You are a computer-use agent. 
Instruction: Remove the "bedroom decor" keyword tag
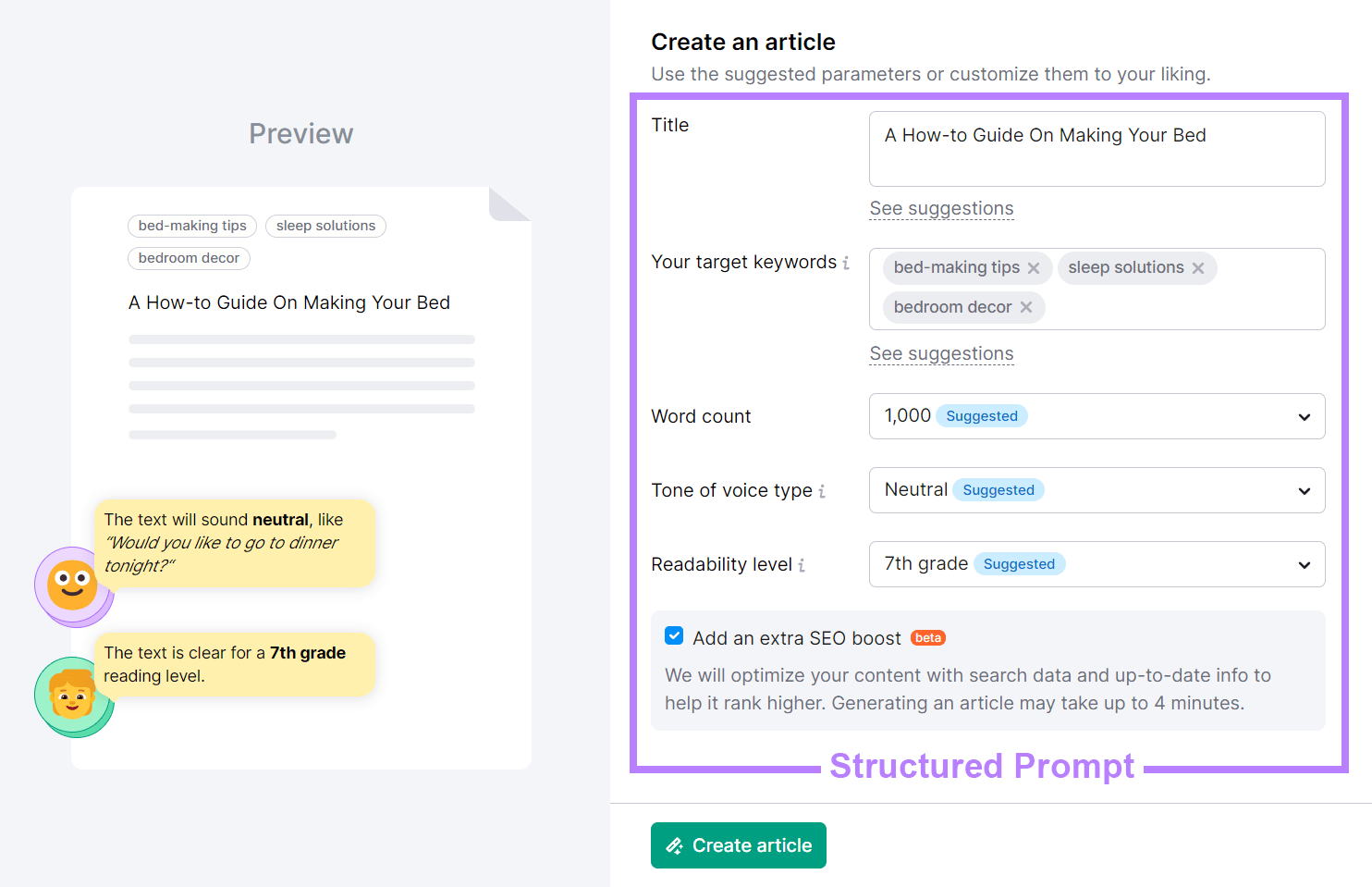pos(1026,306)
